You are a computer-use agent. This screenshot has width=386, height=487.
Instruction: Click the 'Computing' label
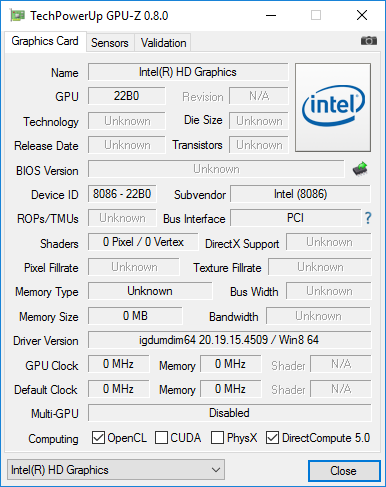tap(53, 439)
